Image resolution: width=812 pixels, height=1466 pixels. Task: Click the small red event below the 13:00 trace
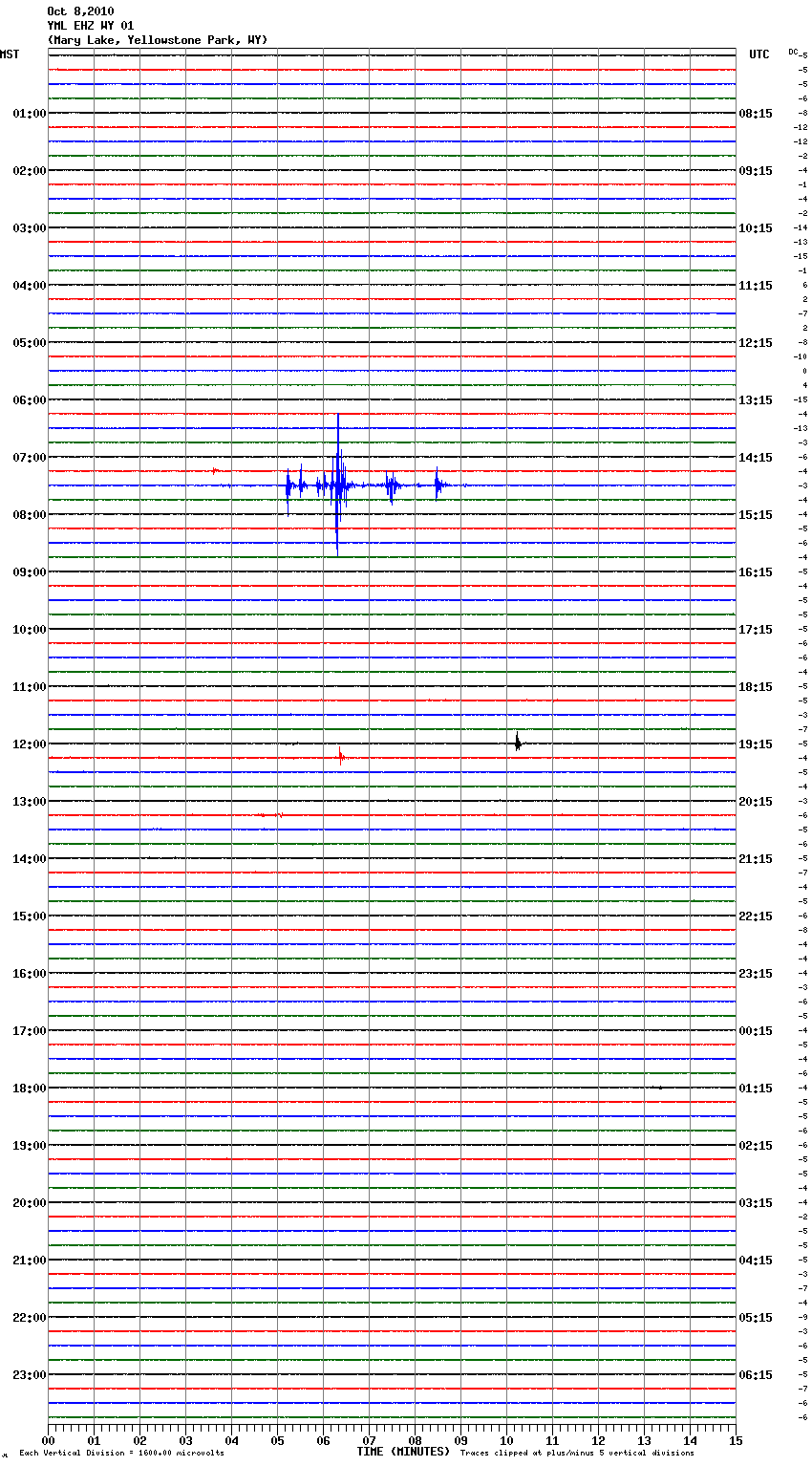pyautogui.click(x=271, y=815)
